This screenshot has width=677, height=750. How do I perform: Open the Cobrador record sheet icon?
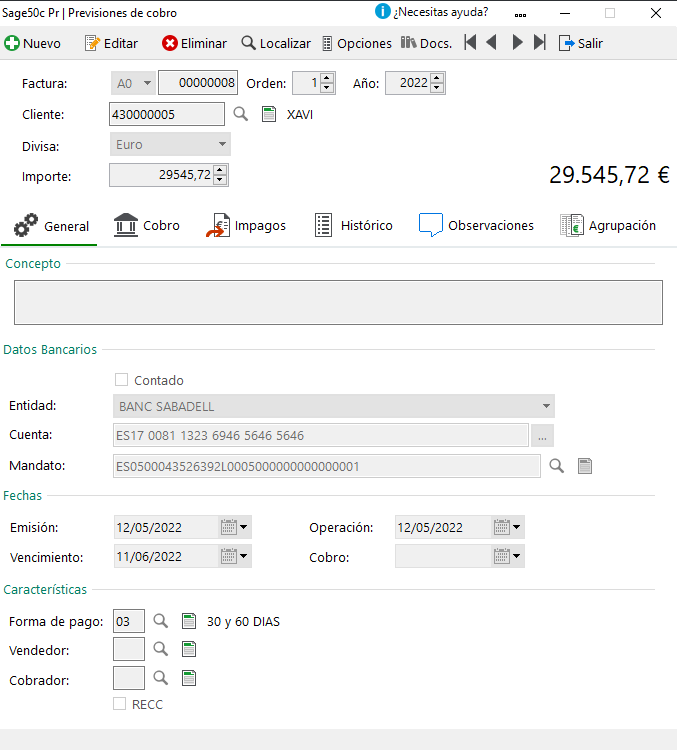click(x=189, y=678)
